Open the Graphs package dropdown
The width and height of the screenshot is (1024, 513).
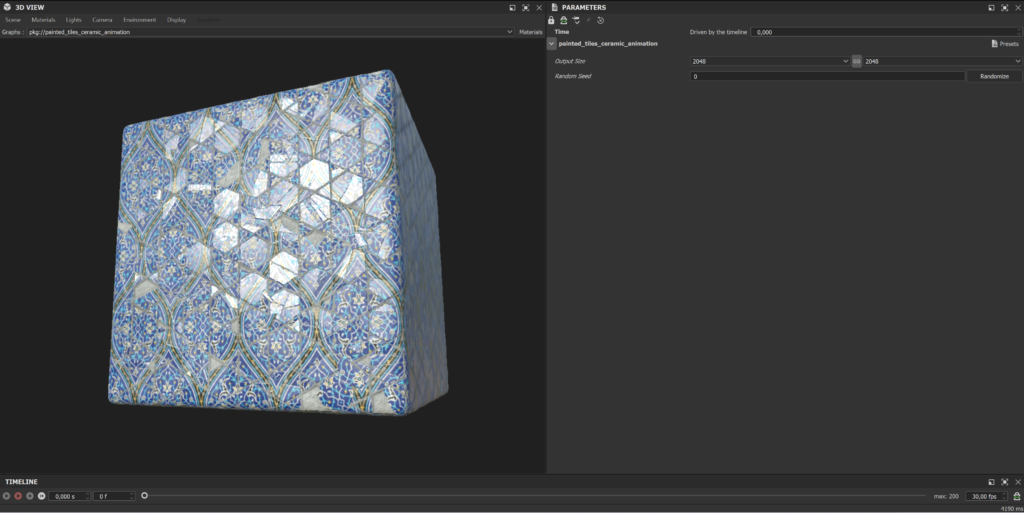pos(510,32)
